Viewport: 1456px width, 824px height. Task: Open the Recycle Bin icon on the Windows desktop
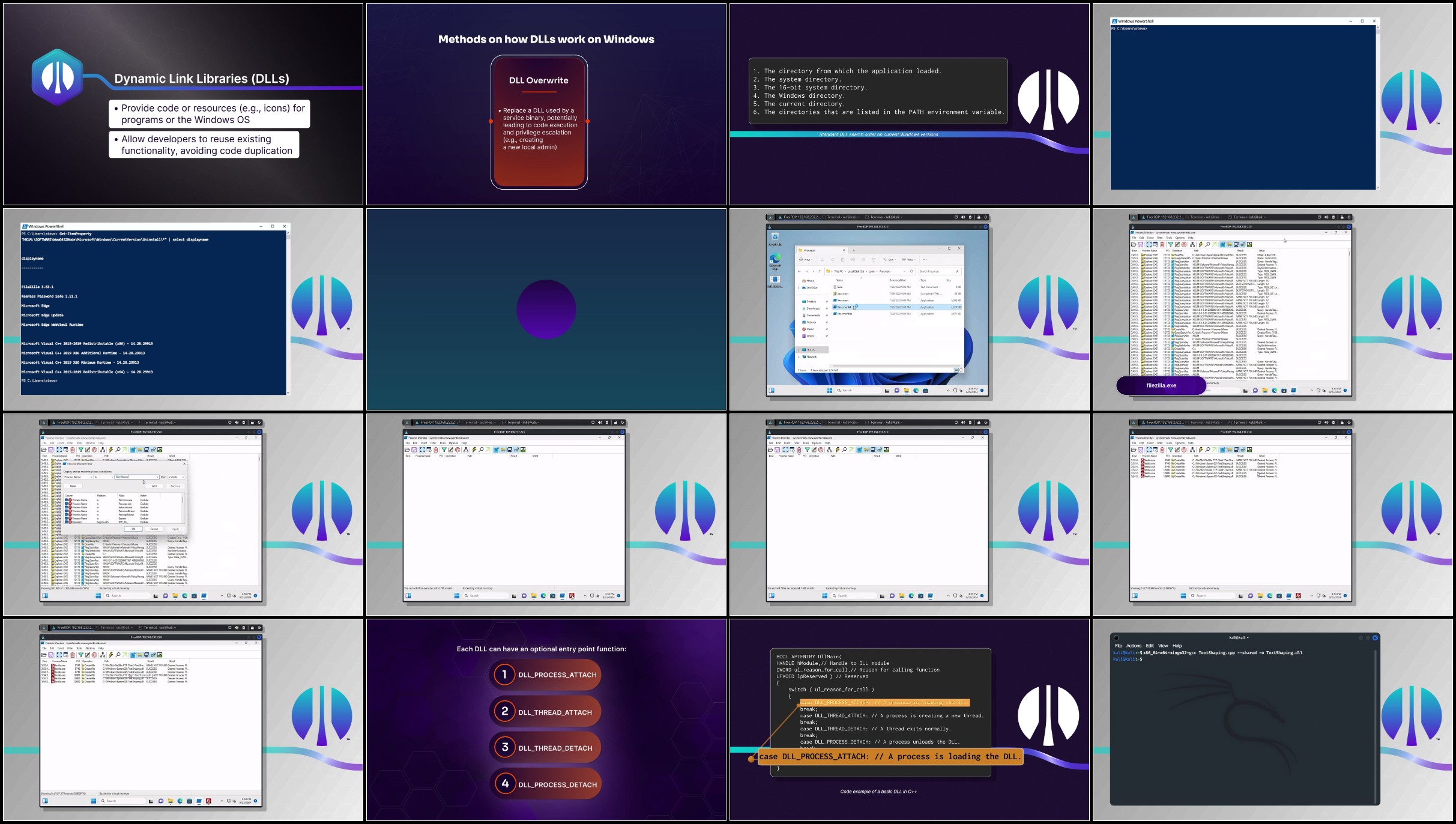775,239
